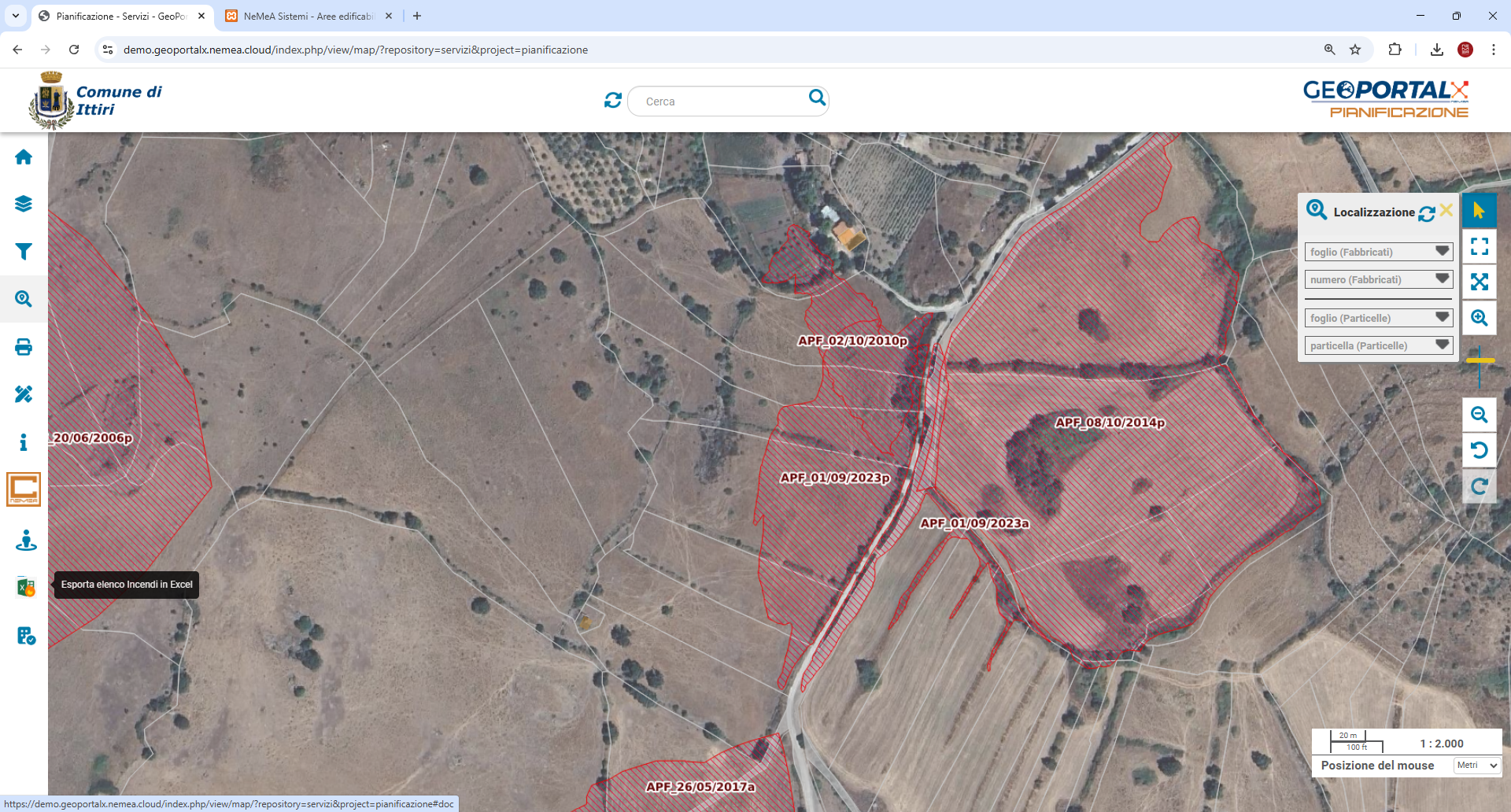Open the layers panel icon
Viewport: 1511px width, 812px height.
click(24, 204)
